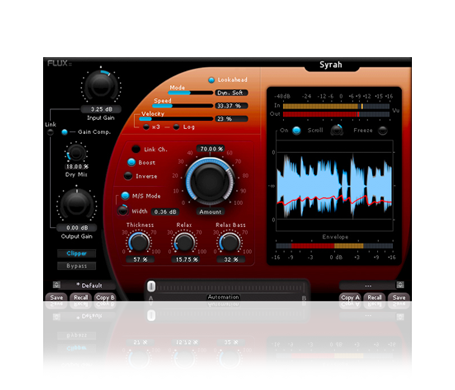Click Dry Mix value 18.00 %
455x390 pixels.
(x=77, y=167)
